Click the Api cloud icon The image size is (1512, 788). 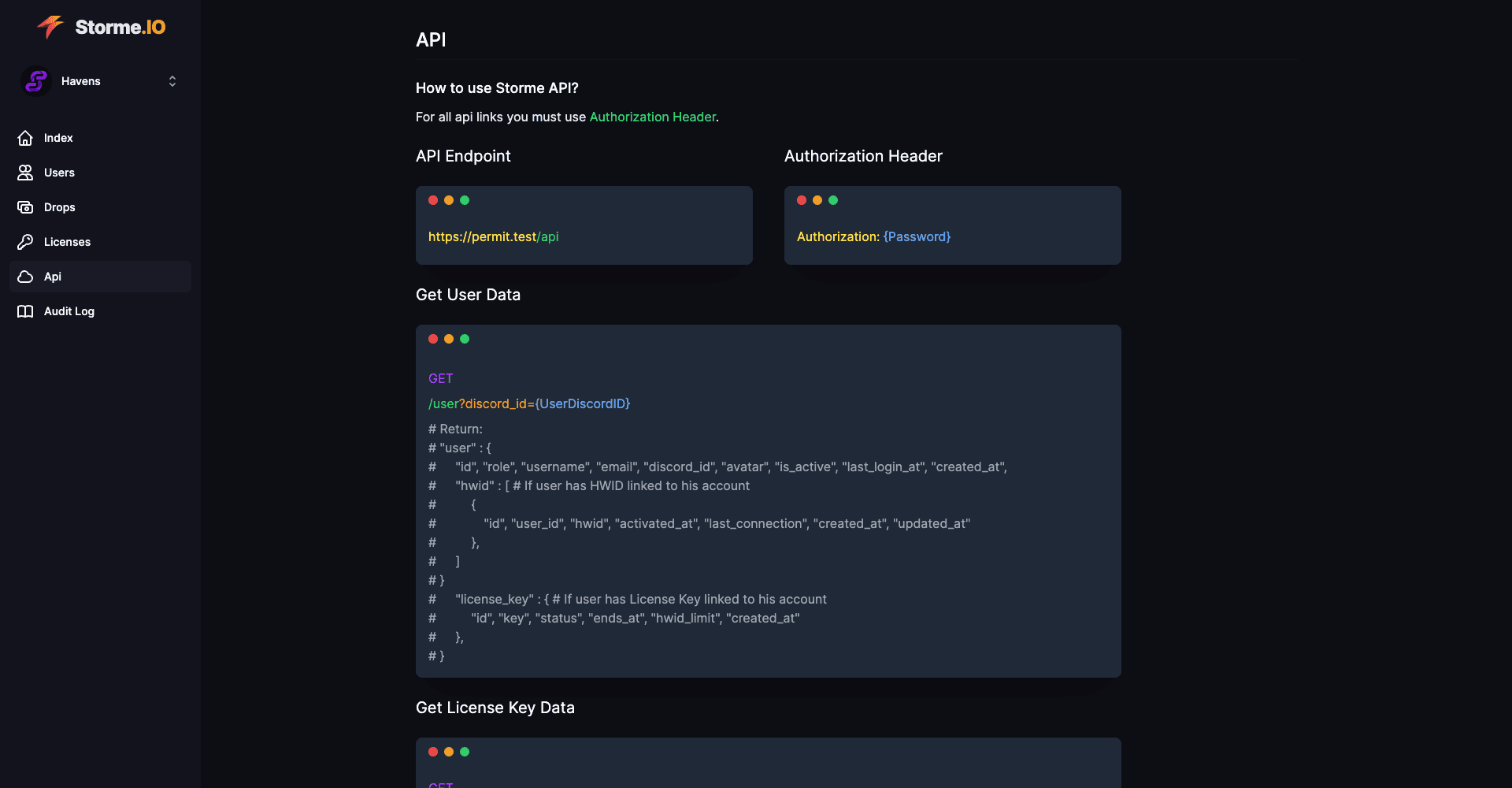click(x=25, y=277)
